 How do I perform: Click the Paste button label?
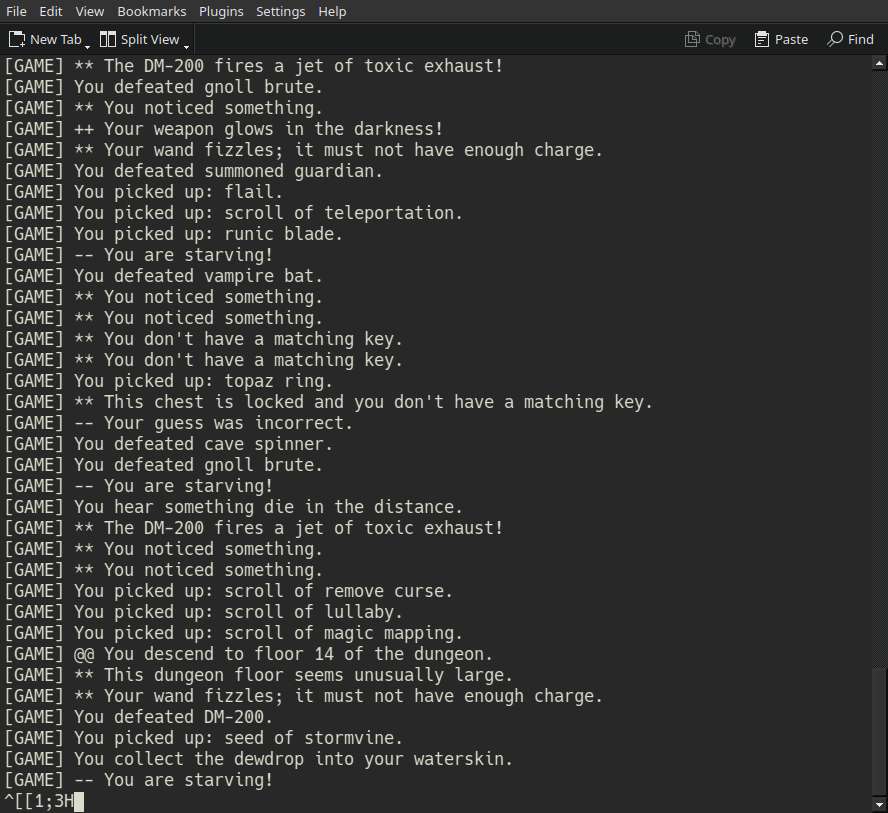coord(791,40)
